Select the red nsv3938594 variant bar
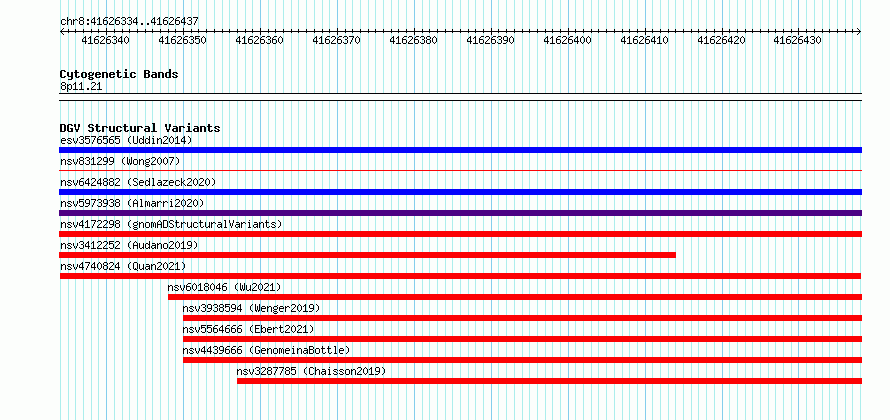 (x=522, y=318)
